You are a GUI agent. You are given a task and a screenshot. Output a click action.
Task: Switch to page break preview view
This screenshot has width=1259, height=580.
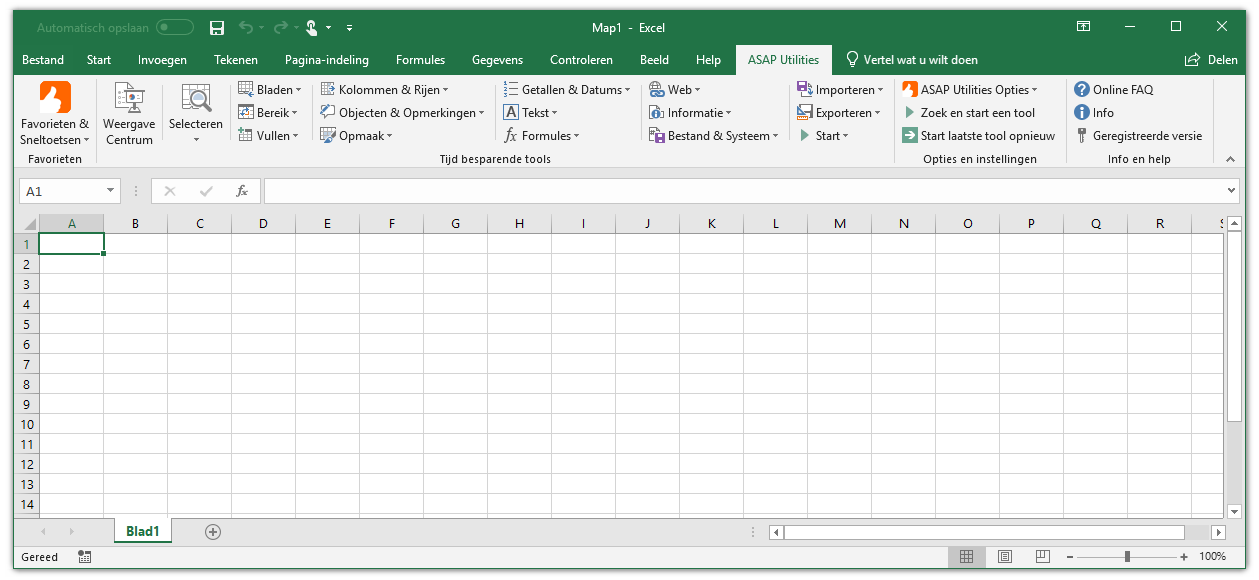pos(1043,557)
